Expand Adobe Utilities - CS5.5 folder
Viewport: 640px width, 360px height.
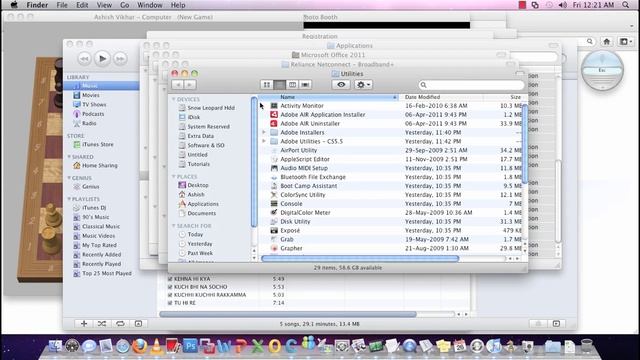(x=264, y=141)
